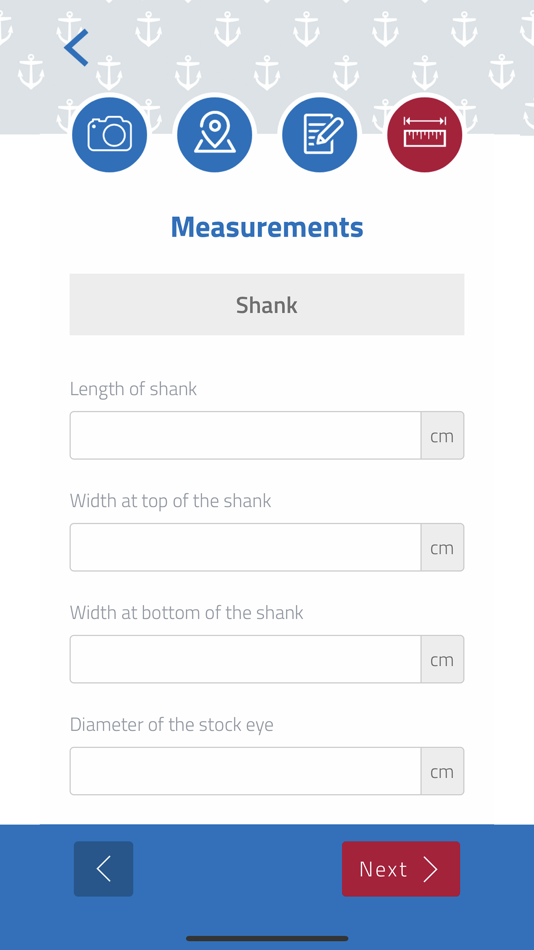Select the Width at bottom of the shank input
This screenshot has height=950, width=534.
tap(245, 659)
